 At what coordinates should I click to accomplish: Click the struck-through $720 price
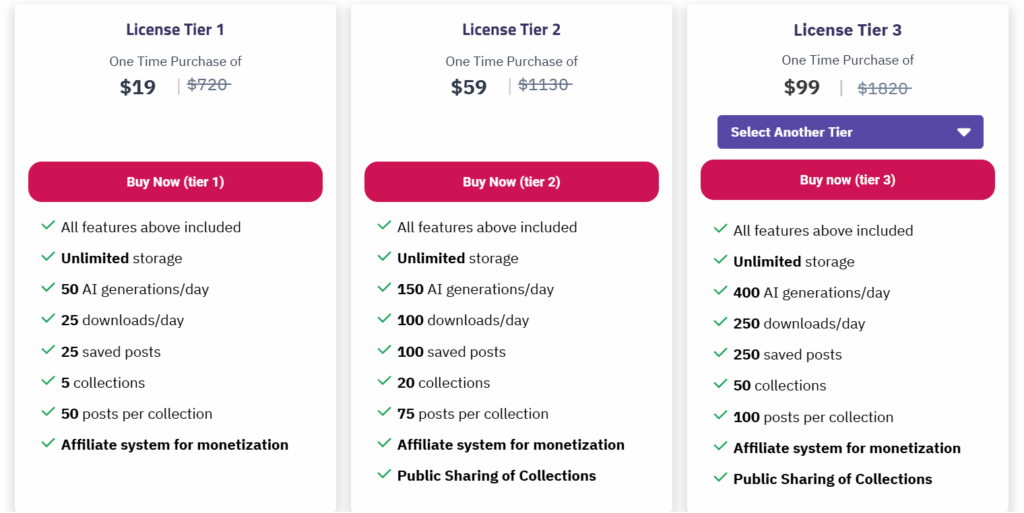(209, 85)
